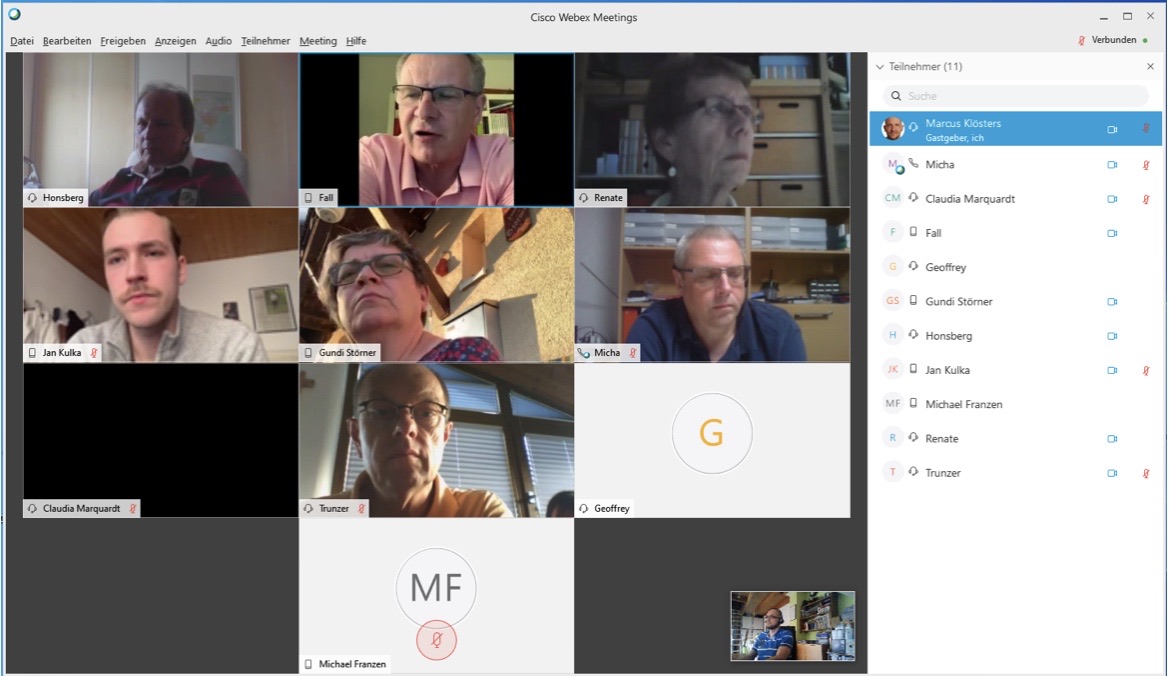
Task: Select Renate name in participant list
Action: coord(942,439)
